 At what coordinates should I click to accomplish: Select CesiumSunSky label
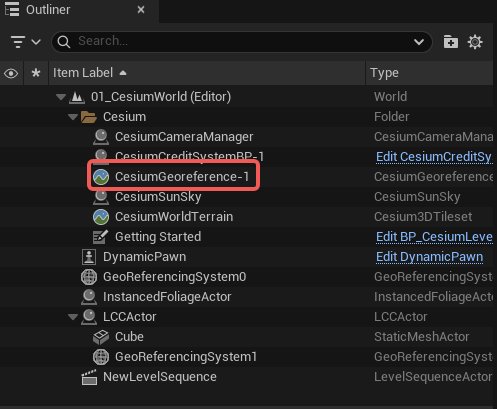tap(158, 197)
